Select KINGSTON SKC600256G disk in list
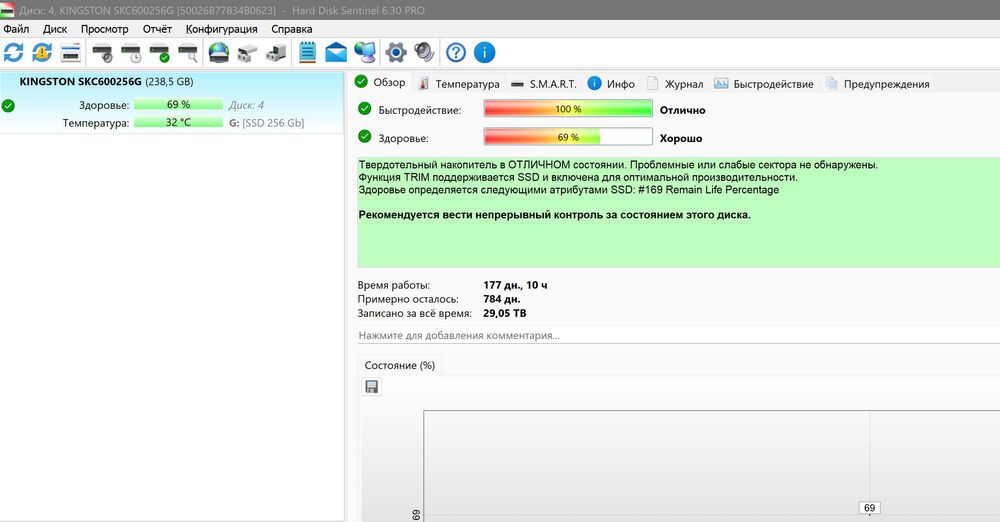1000x522 pixels. click(x=172, y=102)
